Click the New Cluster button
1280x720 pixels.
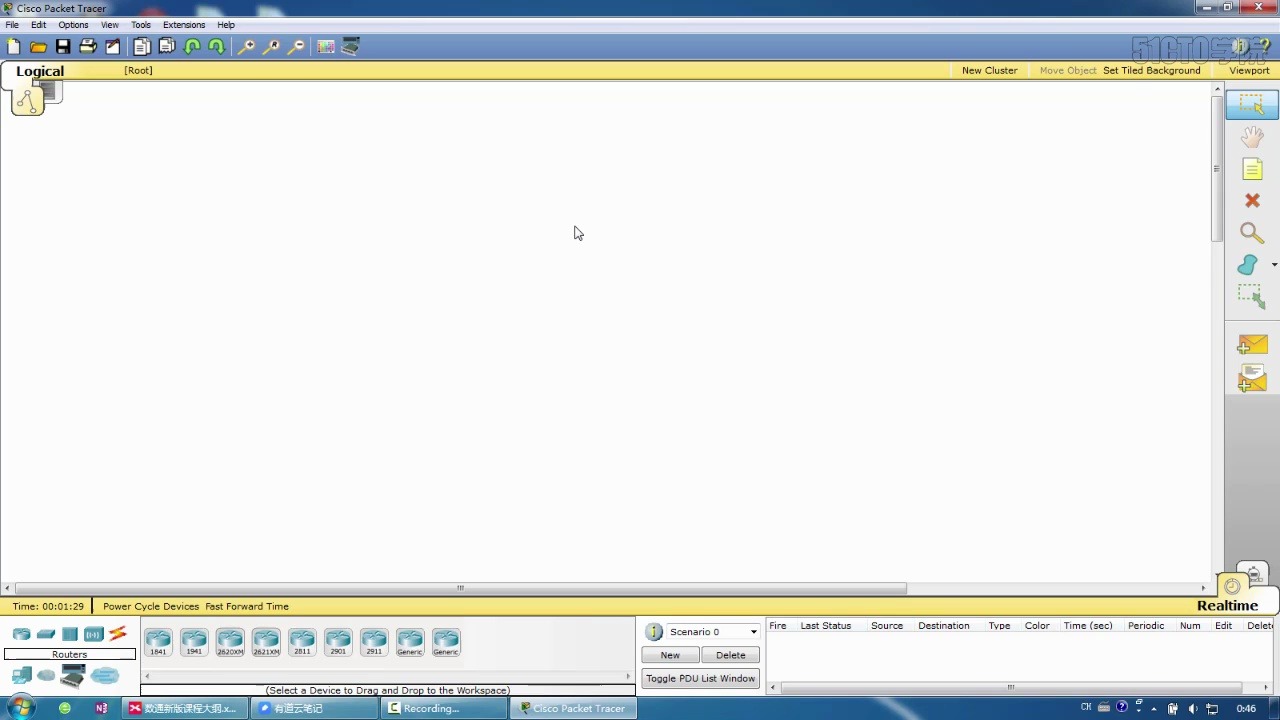pos(989,70)
